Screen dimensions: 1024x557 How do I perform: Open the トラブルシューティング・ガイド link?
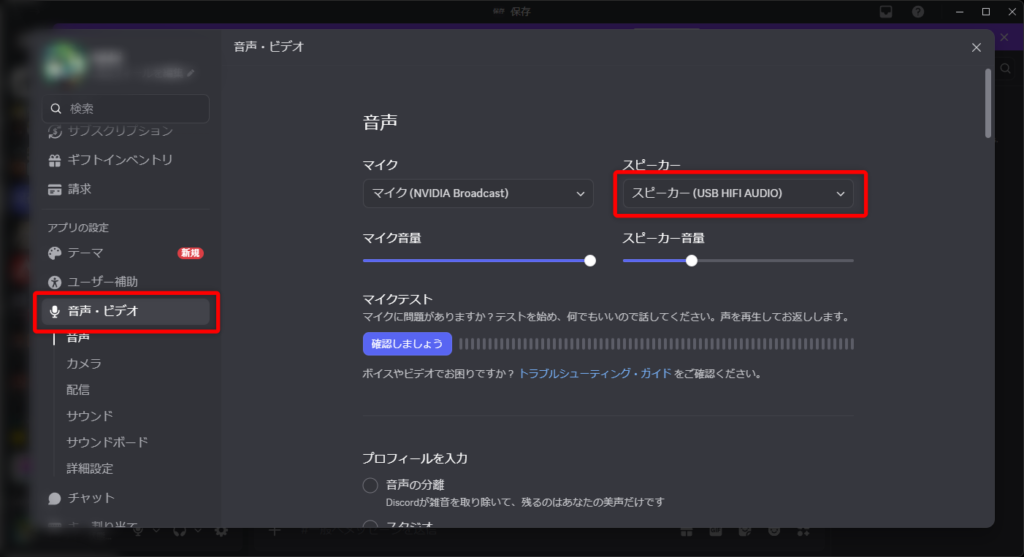coord(595,374)
